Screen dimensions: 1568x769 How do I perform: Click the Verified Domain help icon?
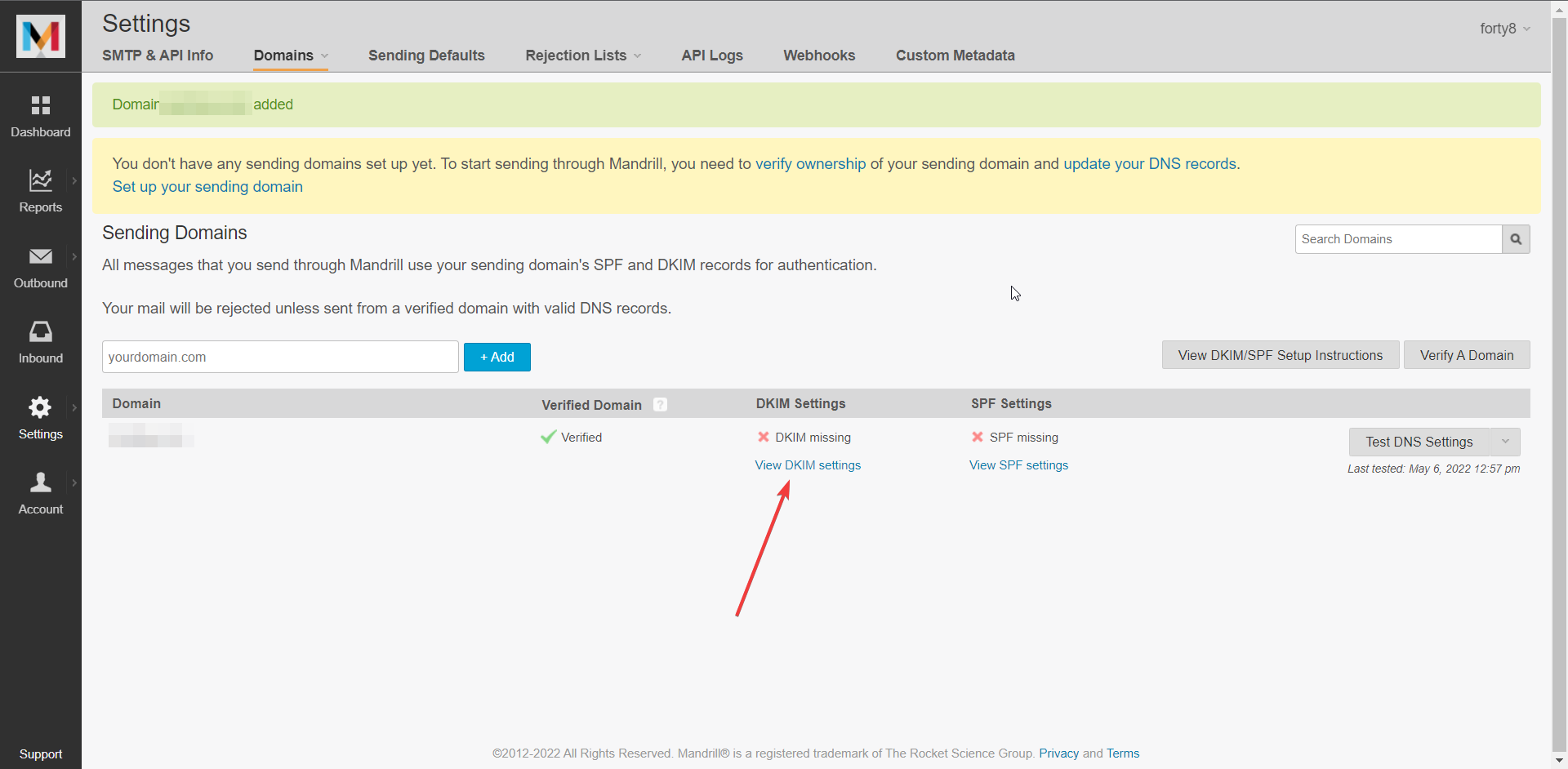click(x=661, y=404)
